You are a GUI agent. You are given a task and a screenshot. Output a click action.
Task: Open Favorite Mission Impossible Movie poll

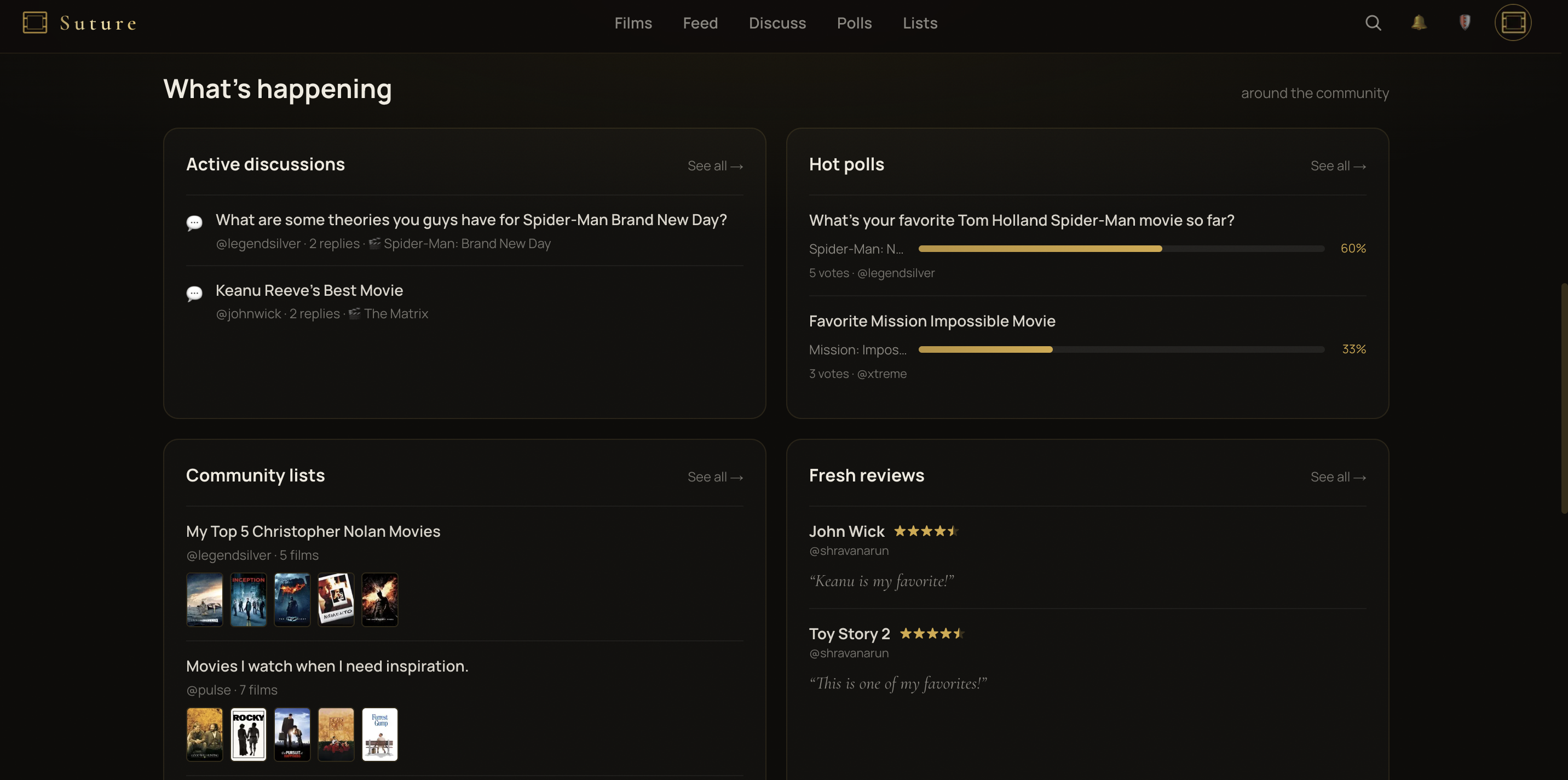(x=932, y=321)
